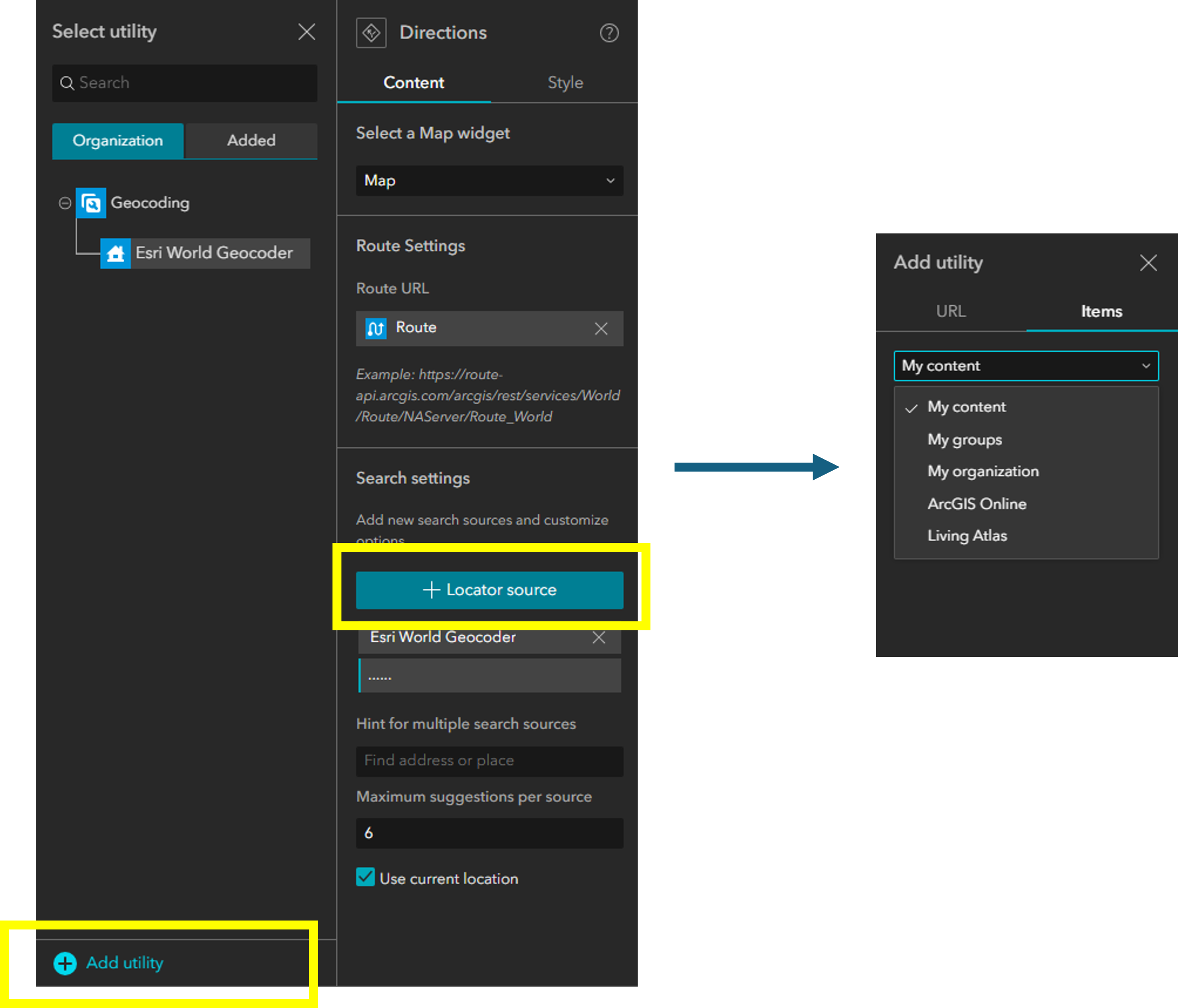This screenshot has height=1008, width=1178.
Task: Select Esri World Geocoder search source
Action: click(x=490, y=639)
